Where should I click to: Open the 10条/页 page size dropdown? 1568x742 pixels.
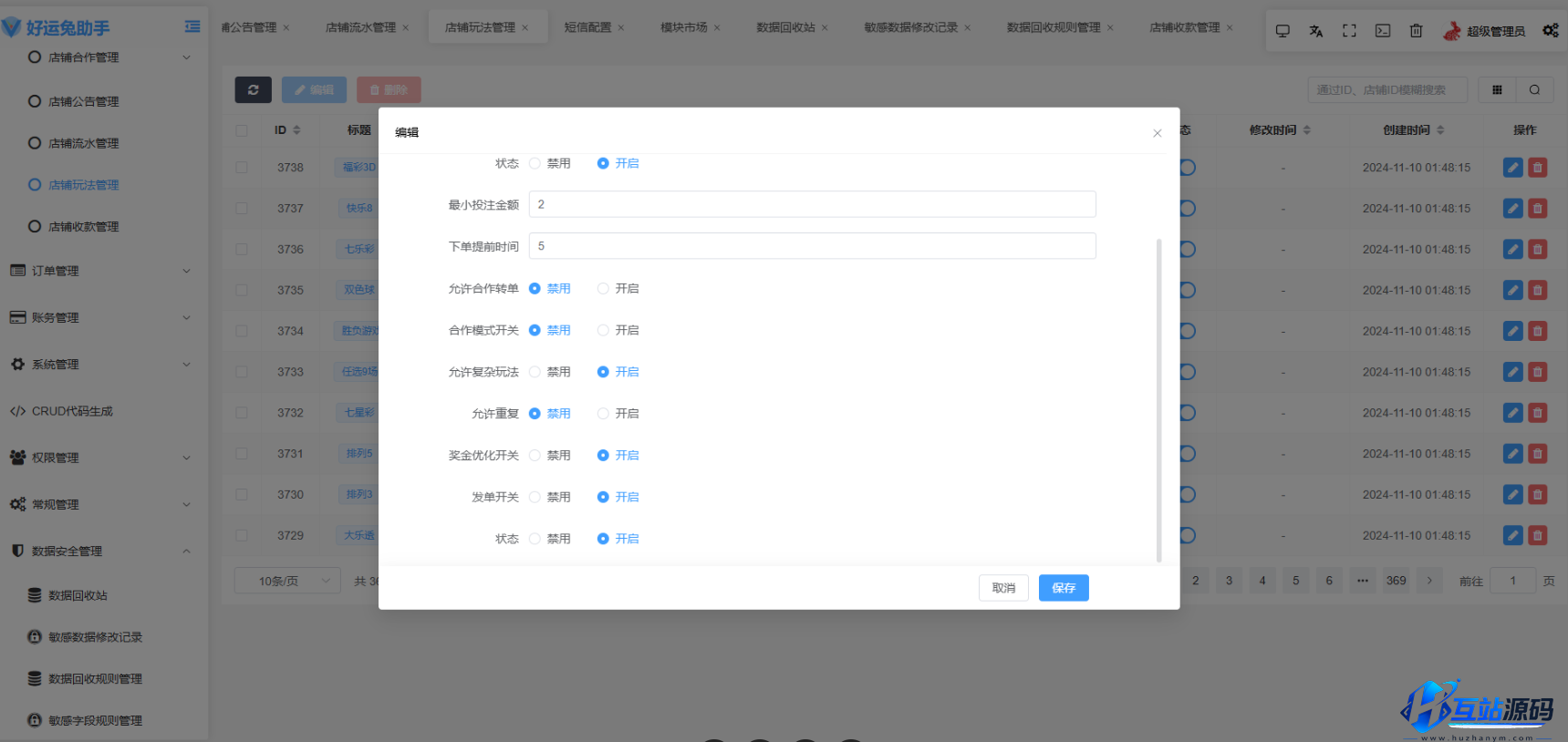(x=287, y=581)
